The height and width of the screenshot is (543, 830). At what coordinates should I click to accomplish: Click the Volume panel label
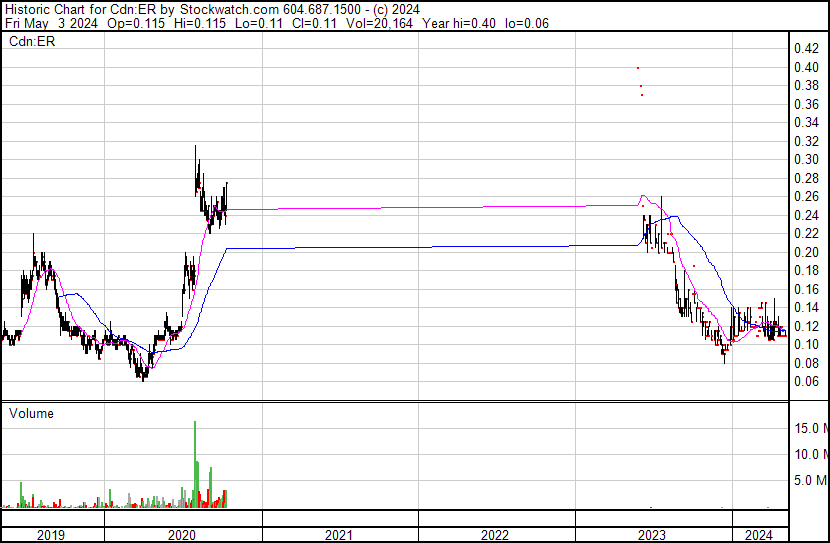coord(31,413)
